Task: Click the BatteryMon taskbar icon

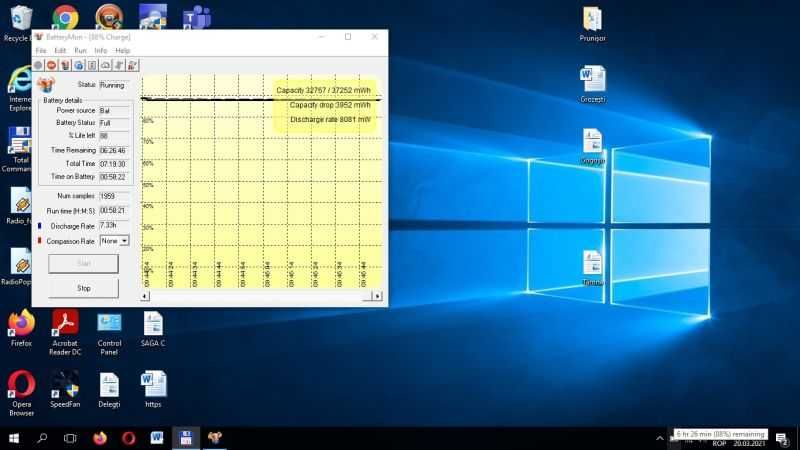Action: click(215, 438)
